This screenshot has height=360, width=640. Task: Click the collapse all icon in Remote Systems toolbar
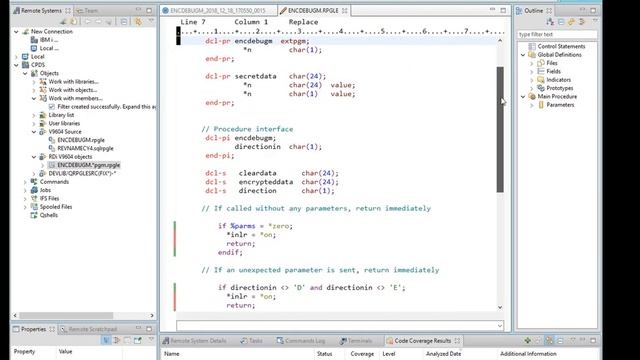pos(124,22)
